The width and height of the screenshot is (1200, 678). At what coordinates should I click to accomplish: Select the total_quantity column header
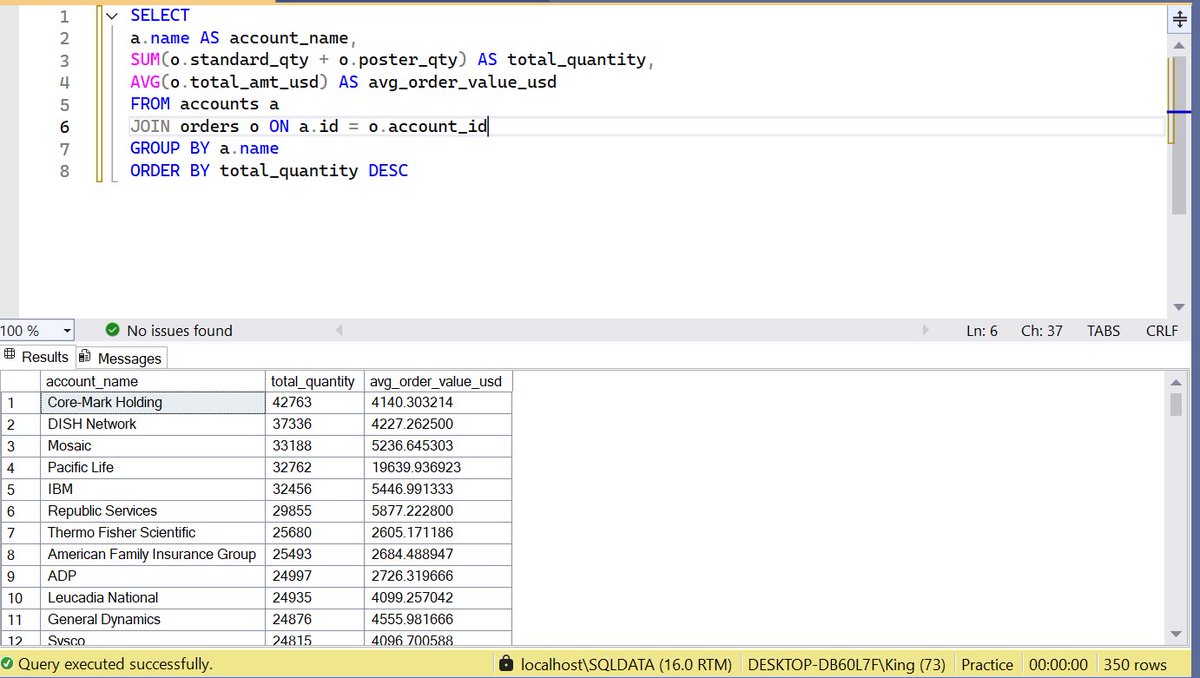coord(311,381)
